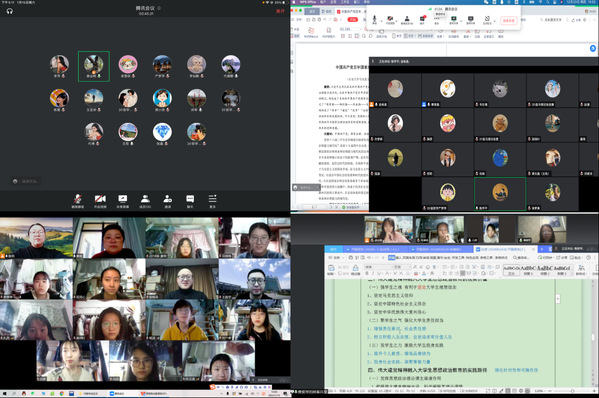Image resolution: width=599 pixels, height=398 pixels.
Task: Unmute the microphone in the dark meeting toolbar
Action: [78, 199]
